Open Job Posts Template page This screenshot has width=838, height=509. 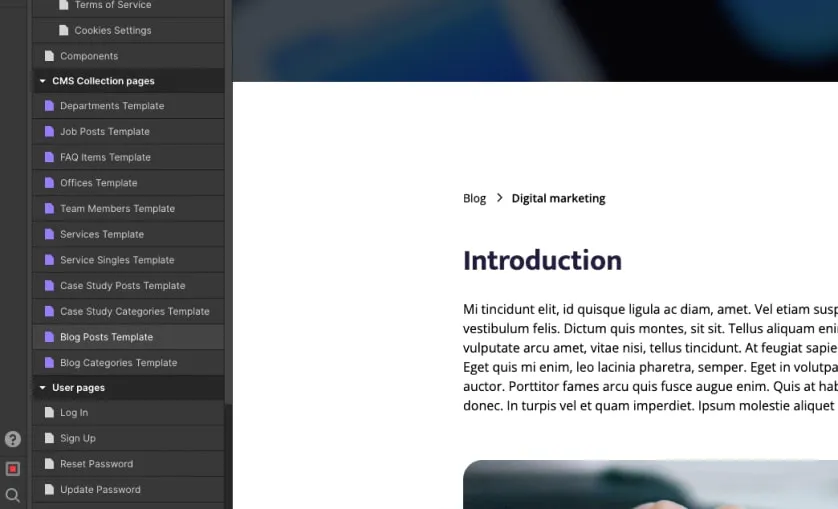click(x=128, y=132)
